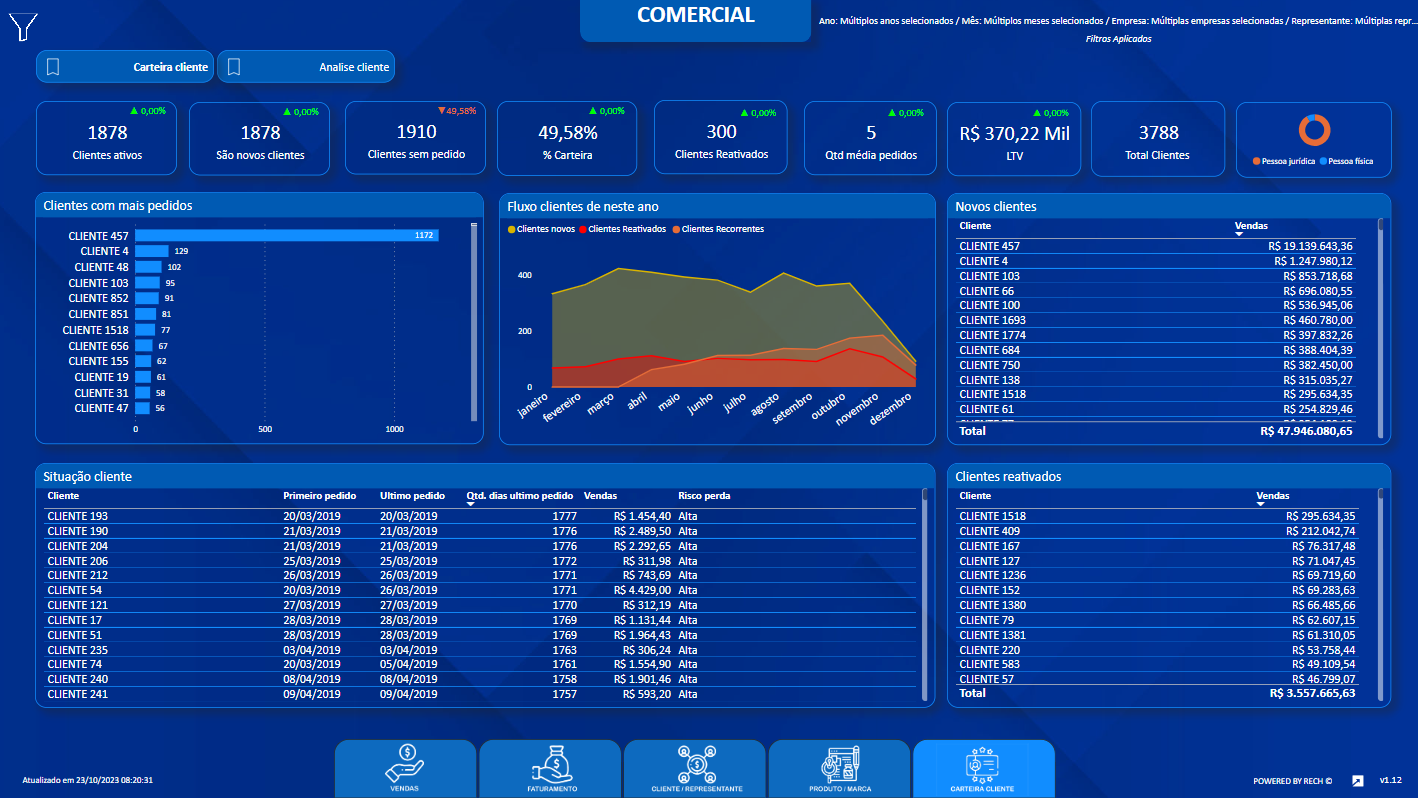Select the CLIENTE 457 bar in chart
This screenshot has width=1418, height=798.
click(x=286, y=236)
